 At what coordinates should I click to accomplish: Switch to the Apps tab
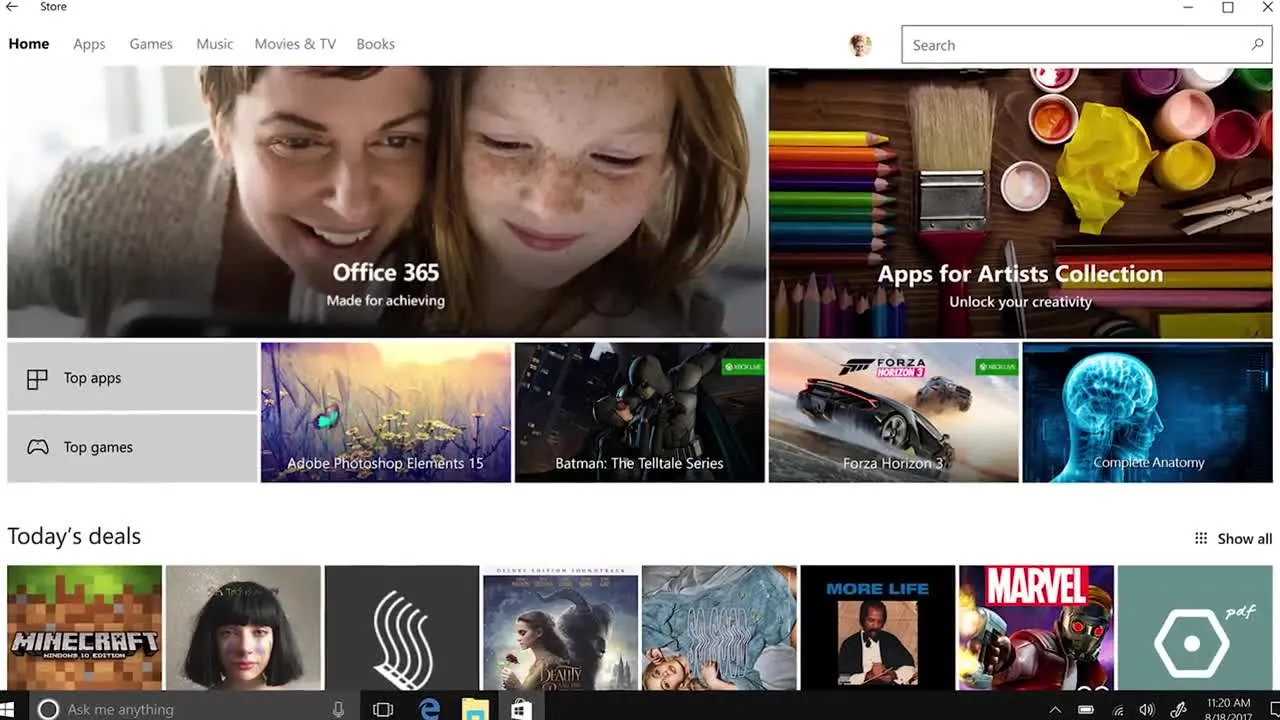click(x=89, y=44)
